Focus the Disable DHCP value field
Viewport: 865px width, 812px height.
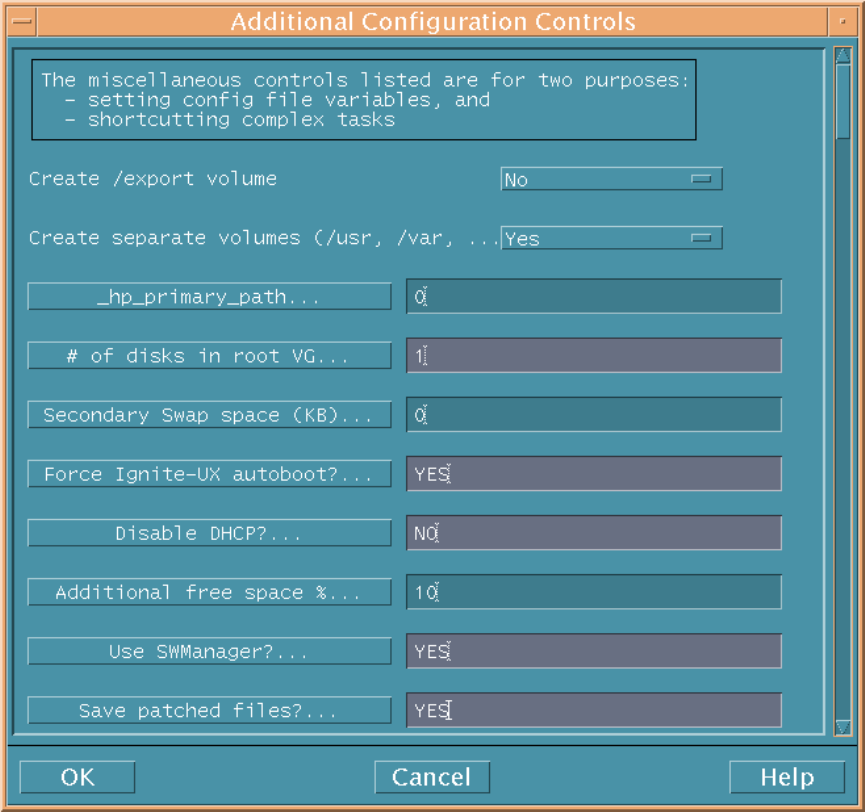pyautogui.click(x=594, y=532)
